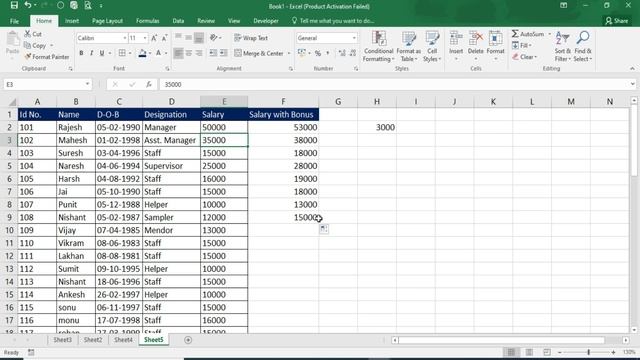Open the Font Color dropdown arrow
This screenshot has width=640, height=360.
point(166,53)
